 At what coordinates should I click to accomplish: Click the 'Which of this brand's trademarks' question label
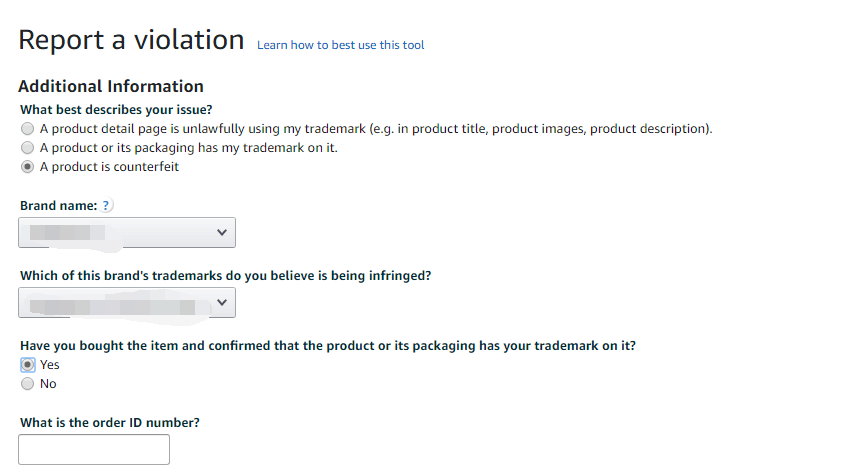click(x=225, y=276)
